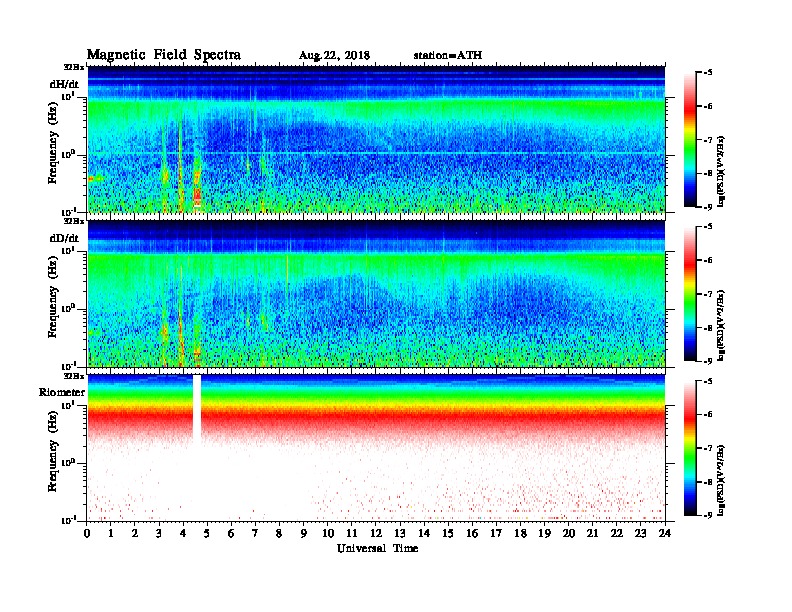Click the "-5" tick on dH/dt color bar

(x=708, y=73)
